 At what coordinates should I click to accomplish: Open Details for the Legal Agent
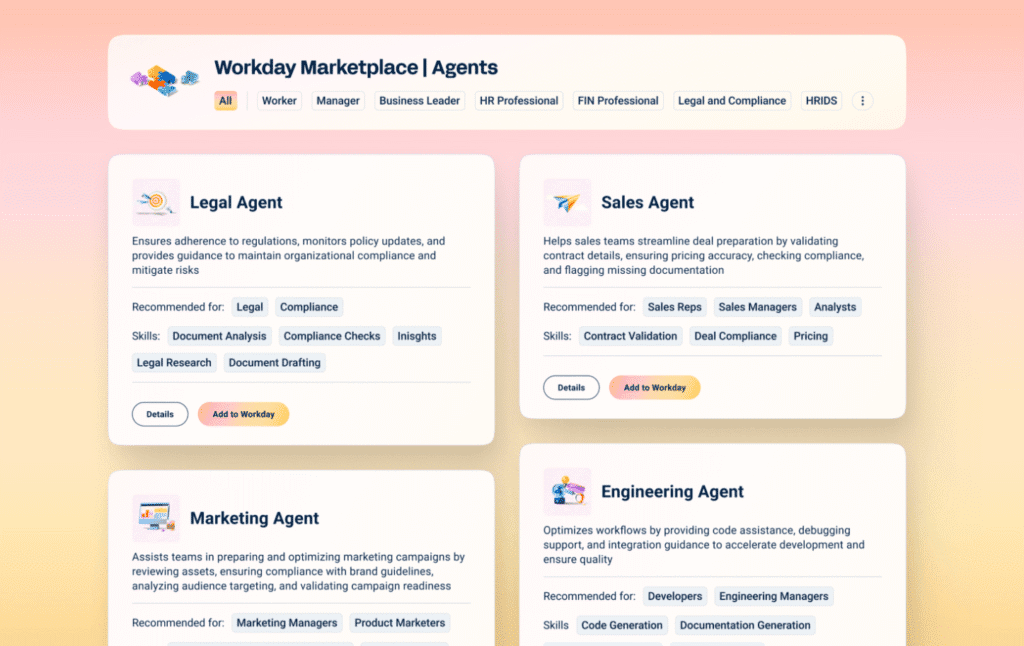pos(160,414)
